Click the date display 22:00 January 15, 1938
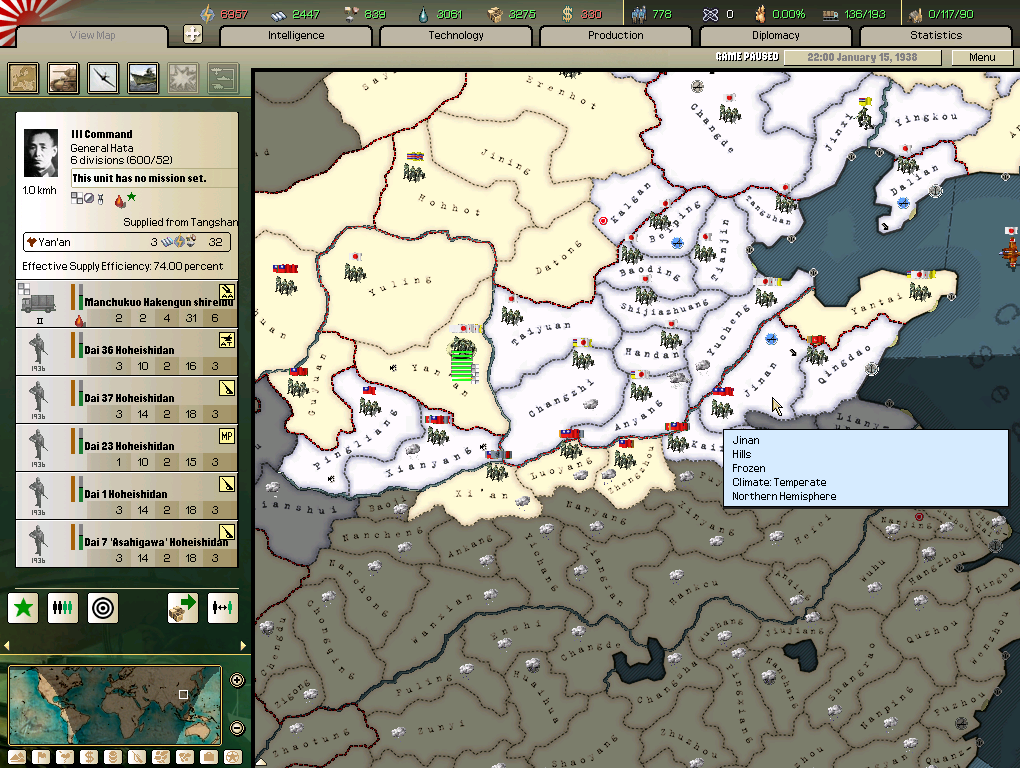 [x=863, y=57]
